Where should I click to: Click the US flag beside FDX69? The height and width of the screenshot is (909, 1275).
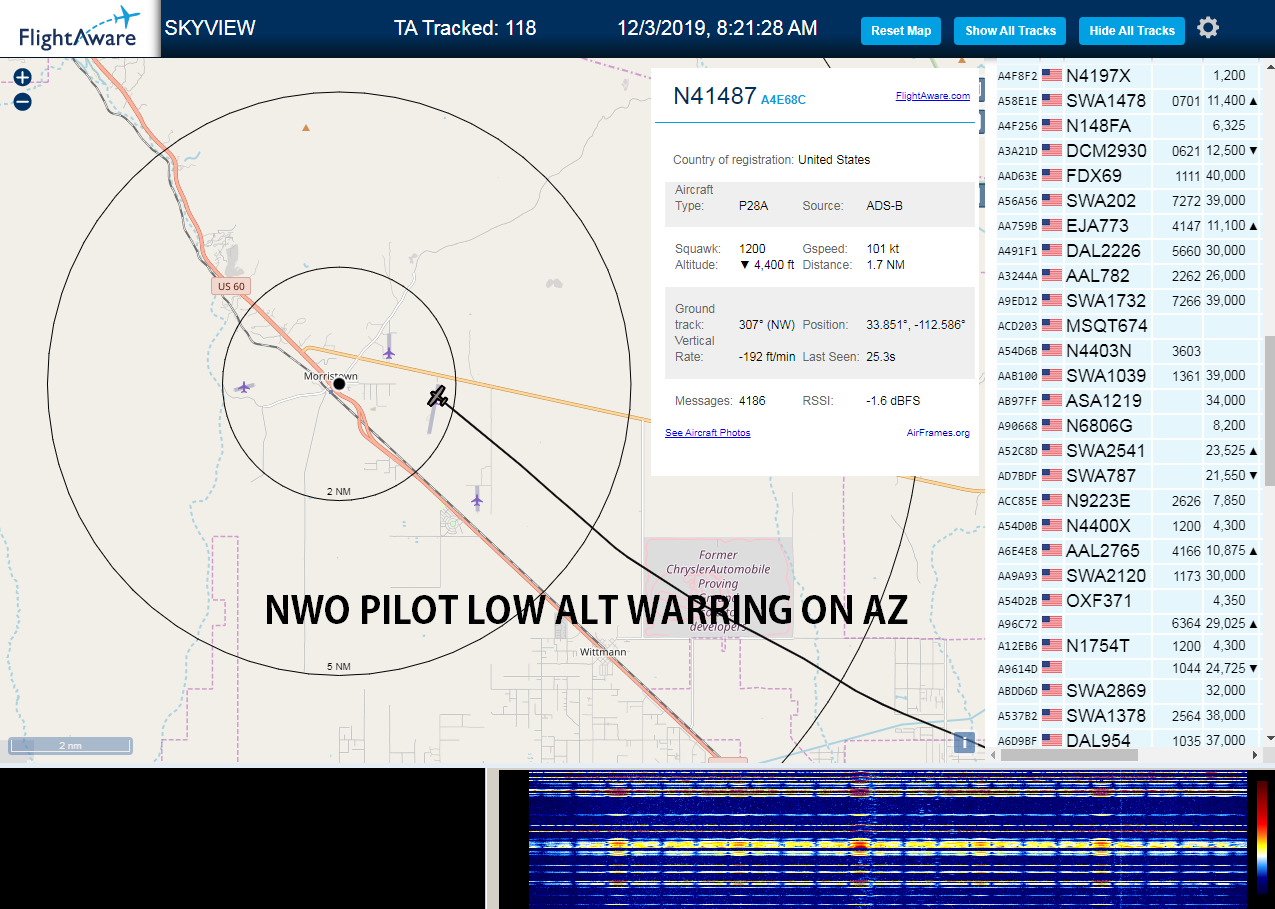click(1052, 175)
